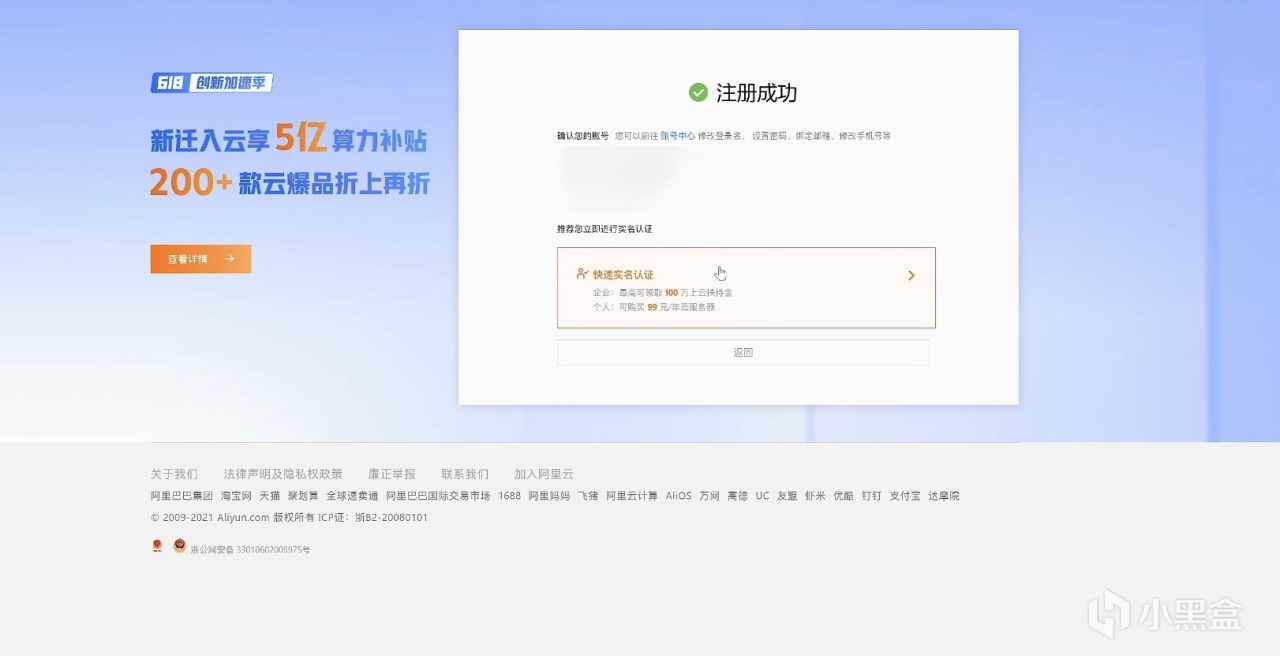Click the 注册成功 heading text
Screen dimensions: 1280x656
coord(757,93)
